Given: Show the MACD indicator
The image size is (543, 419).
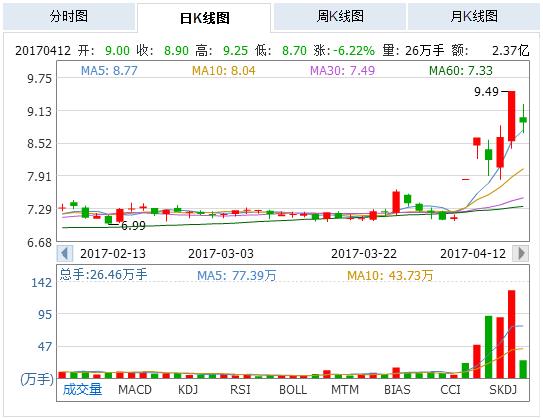Looking at the screenshot, I should (x=135, y=390).
